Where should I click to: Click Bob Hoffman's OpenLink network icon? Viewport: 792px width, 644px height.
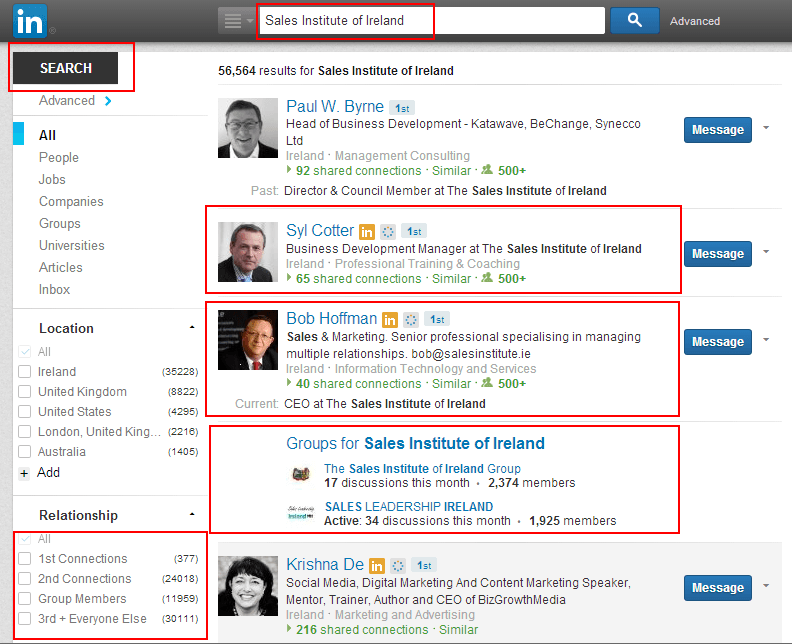click(x=411, y=320)
